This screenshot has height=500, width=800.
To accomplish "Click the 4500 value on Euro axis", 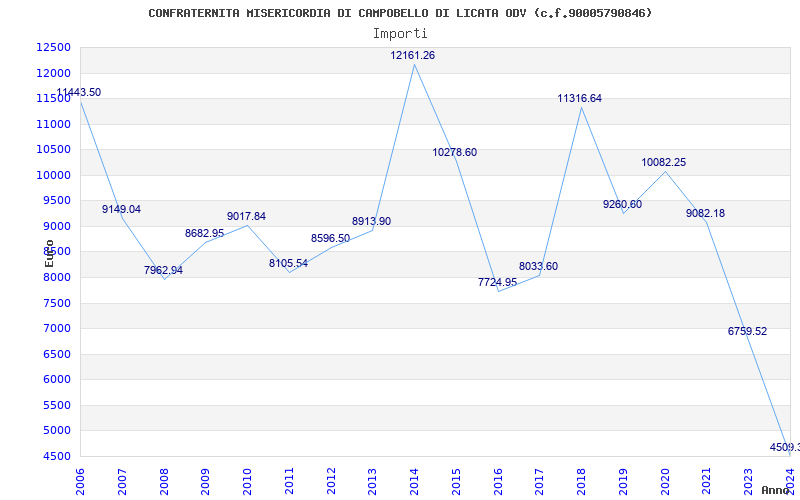I will (56, 457).
